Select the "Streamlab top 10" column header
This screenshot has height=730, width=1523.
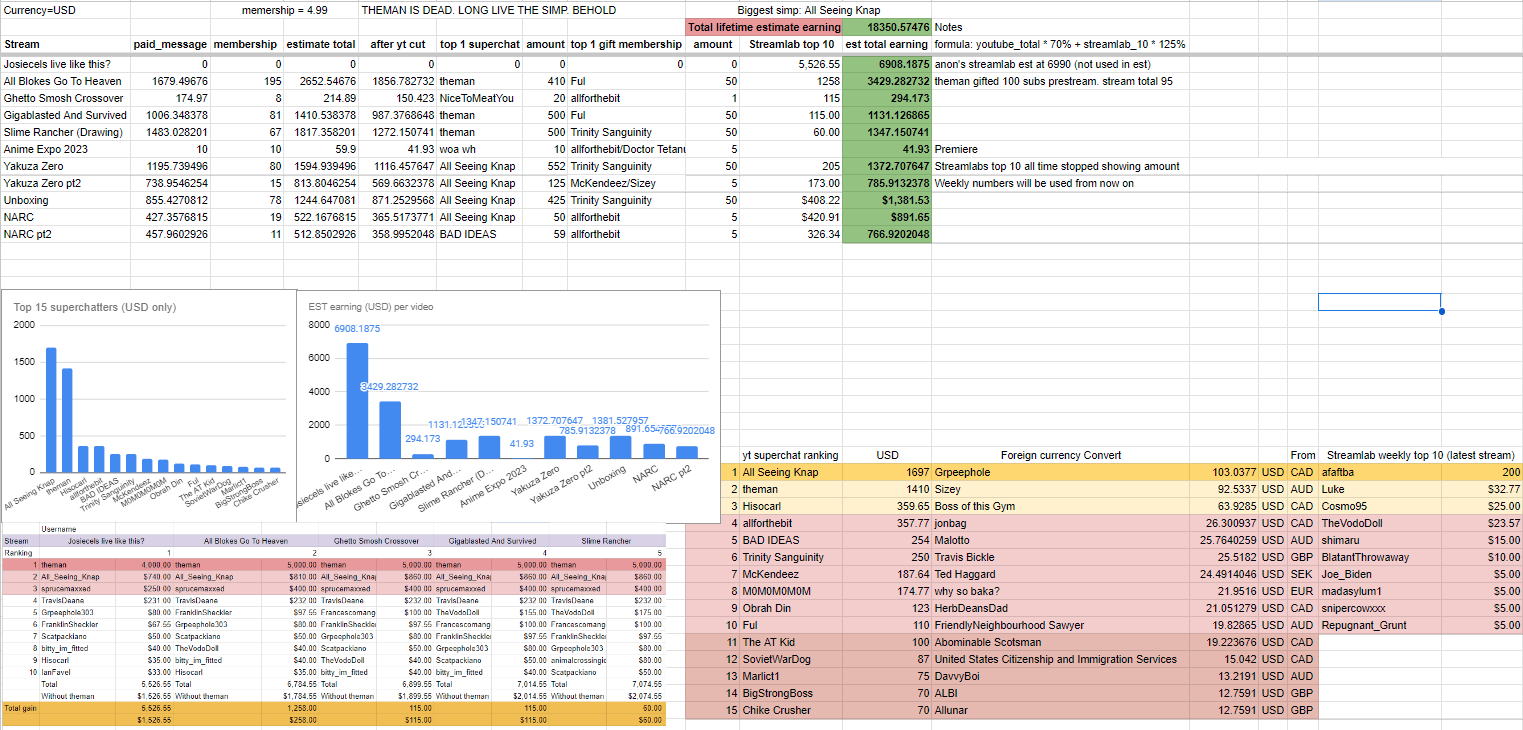coord(791,44)
